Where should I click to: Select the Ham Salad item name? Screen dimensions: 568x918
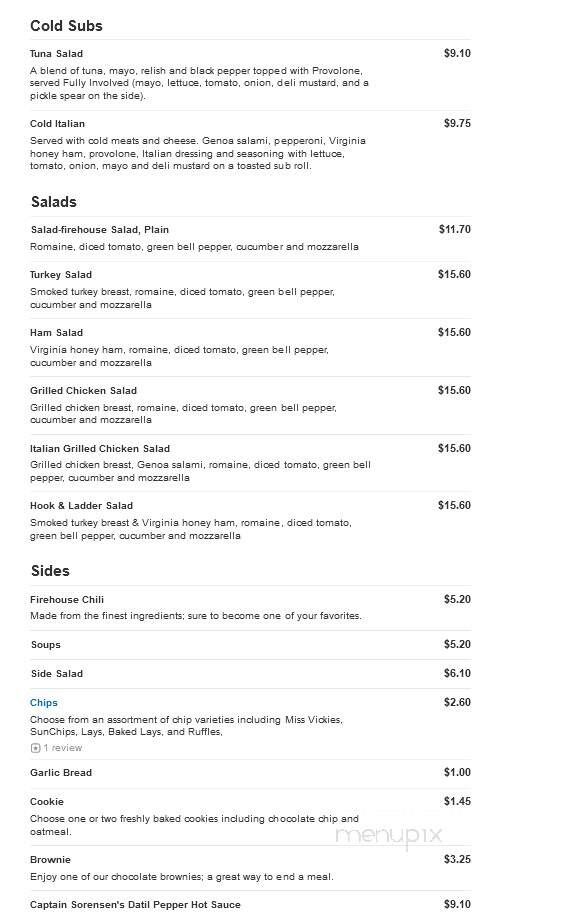click(x=56, y=333)
